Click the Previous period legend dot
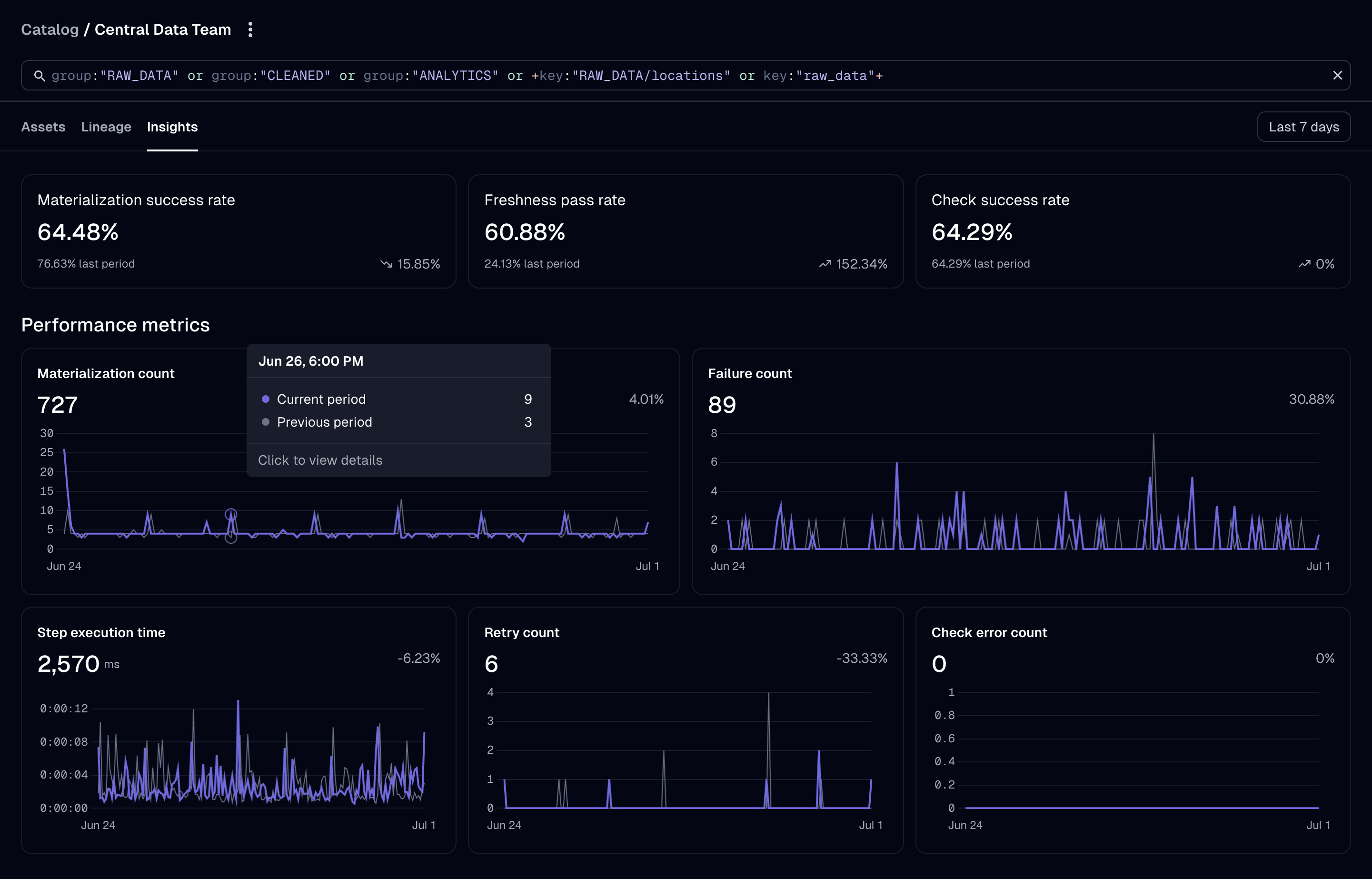1372x879 pixels. [266, 422]
